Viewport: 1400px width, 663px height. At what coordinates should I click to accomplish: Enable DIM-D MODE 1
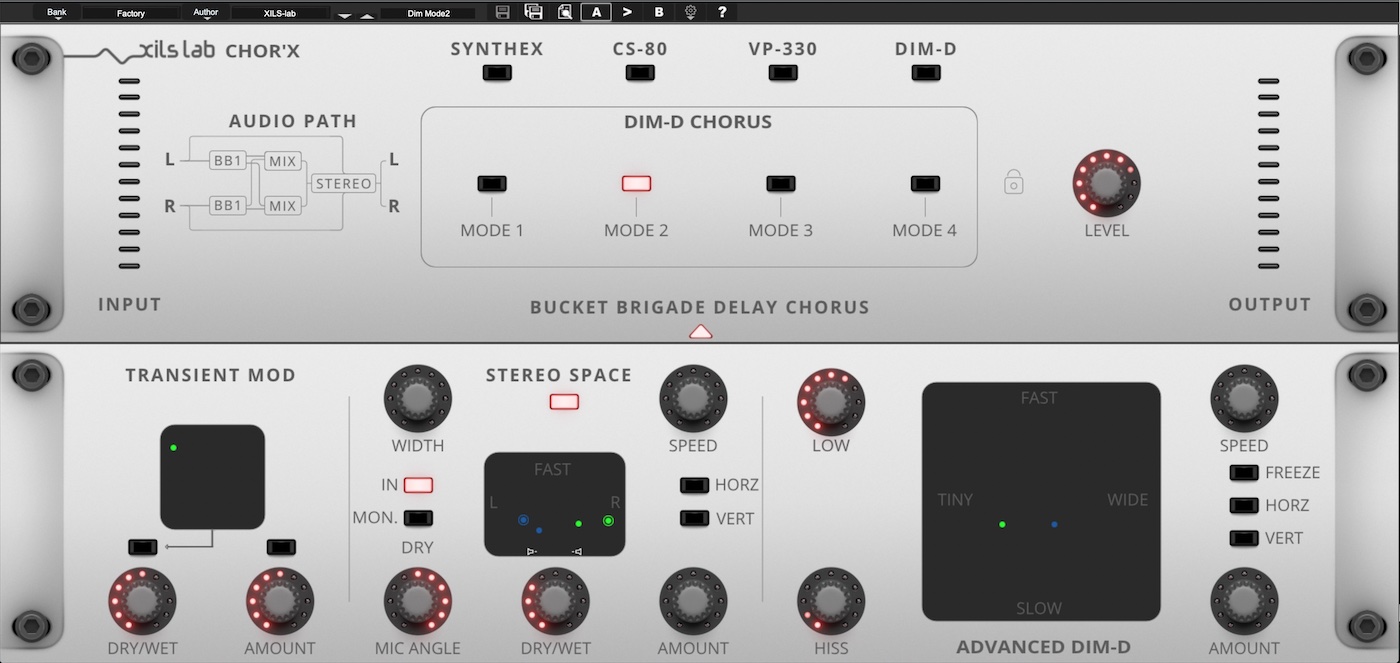point(492,184)
